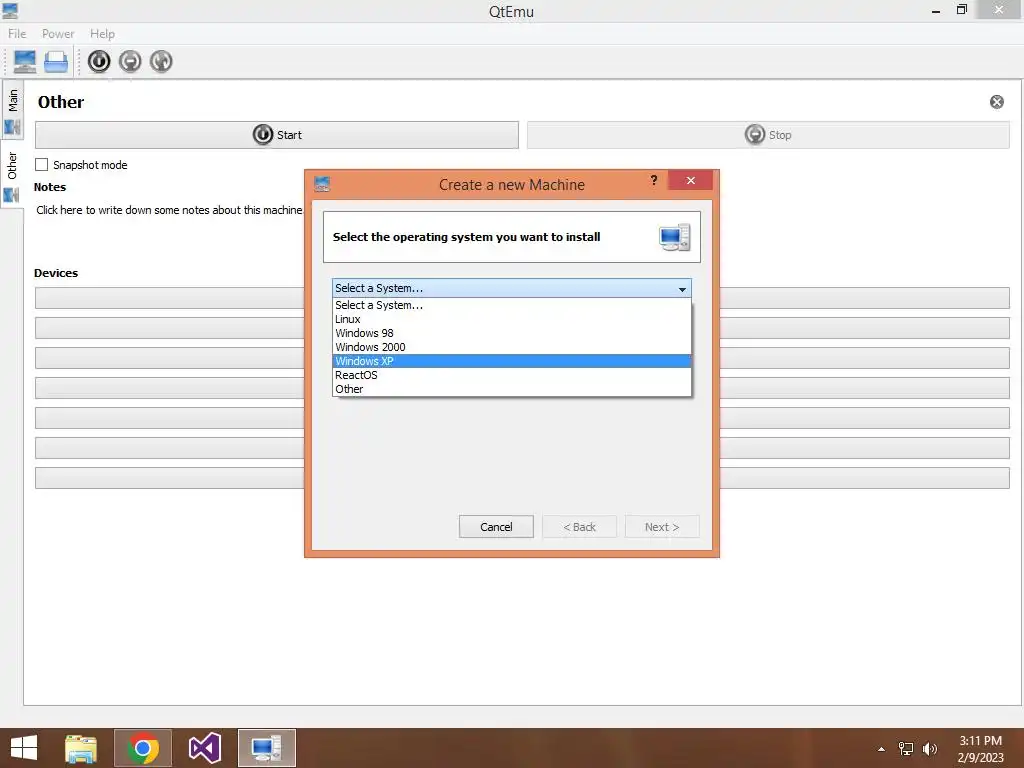The width and height of the screenshot is (1024, 768).
Task: Click Cancel in the dialog
Action: pyautogui.click(x=496, y=527)
